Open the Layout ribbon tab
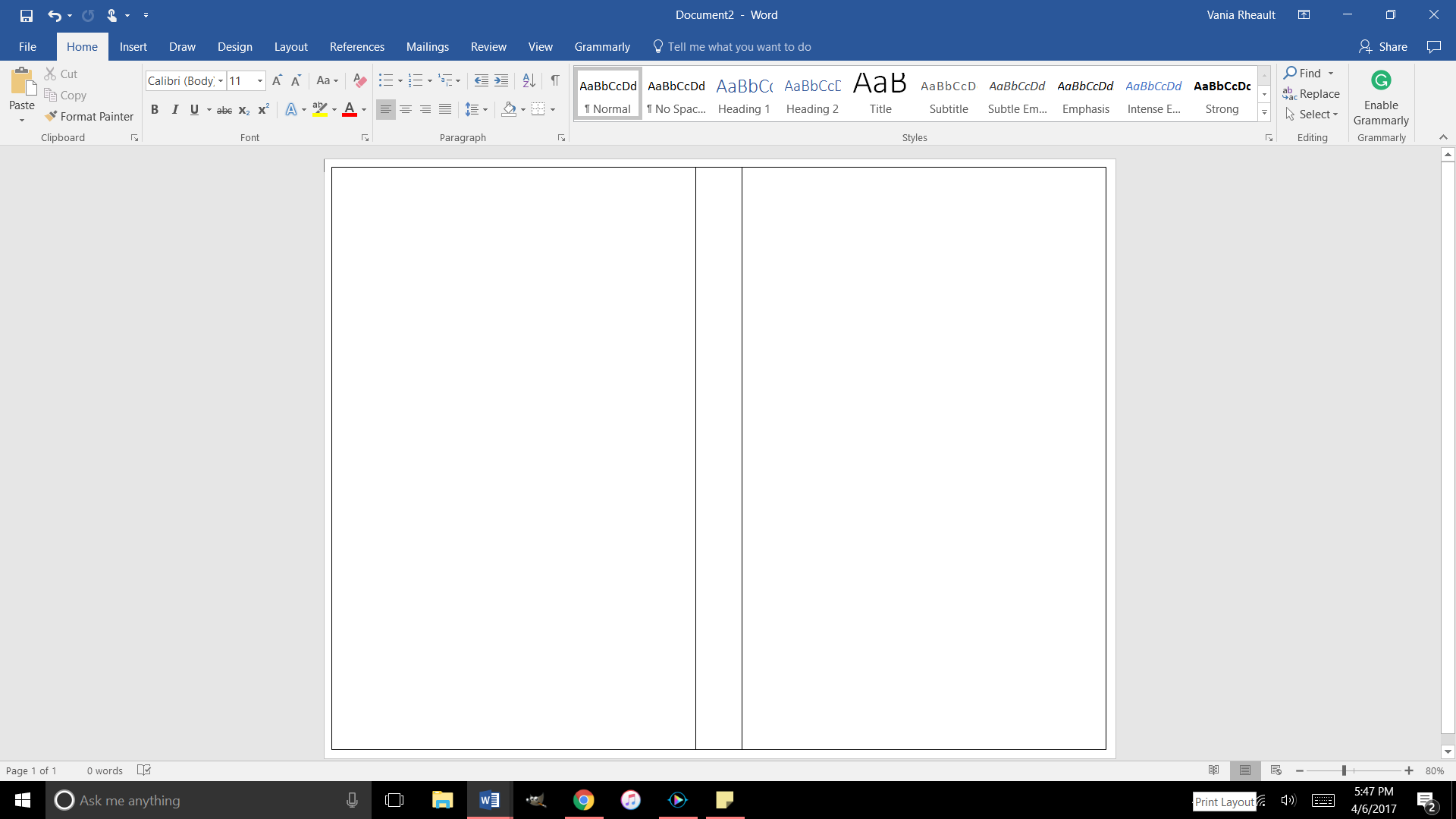Image resolution: width=1456 pixels, height=819 pixels. (x=290, y=47)
